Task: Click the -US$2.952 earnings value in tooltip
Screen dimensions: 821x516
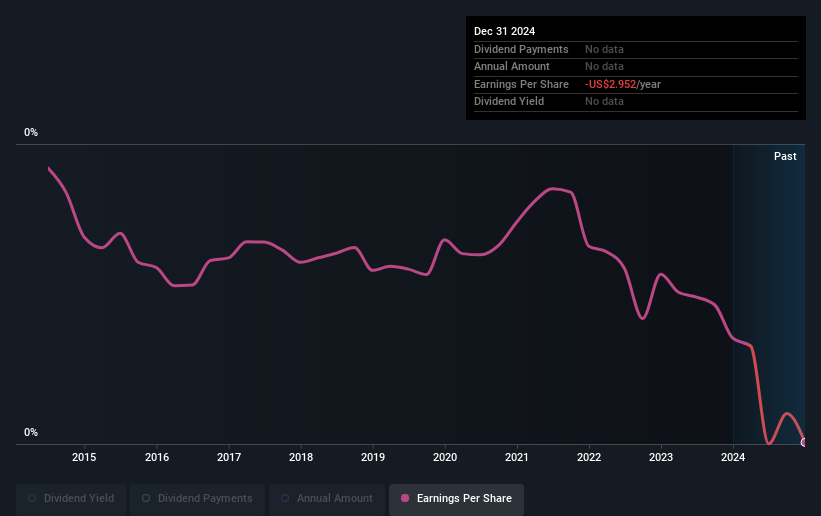Action: (x=610, y=84)
